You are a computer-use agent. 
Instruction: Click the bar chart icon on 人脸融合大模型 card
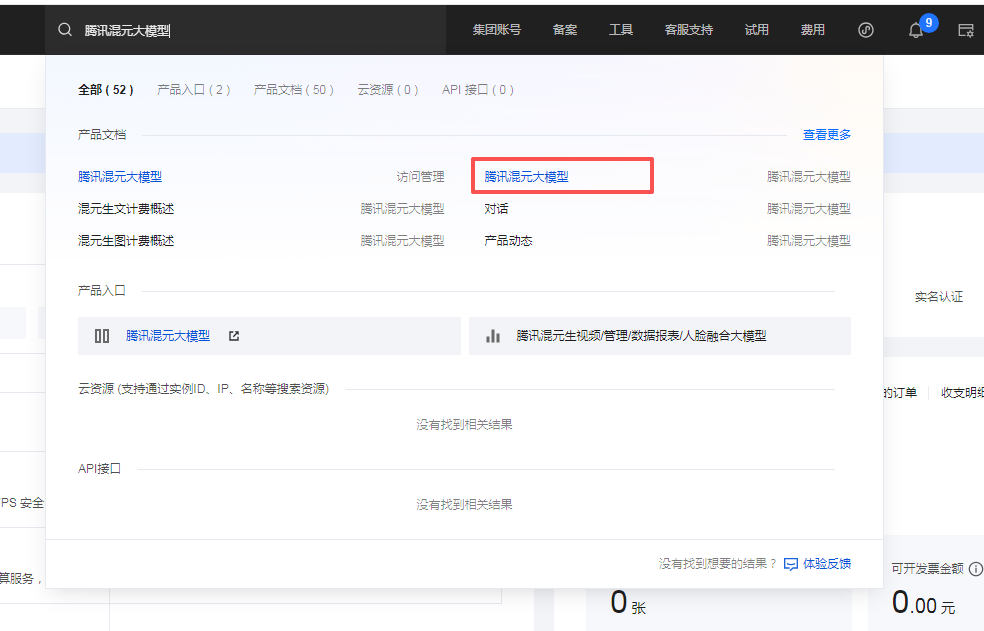pyautogui.click(x=493, y=336)
